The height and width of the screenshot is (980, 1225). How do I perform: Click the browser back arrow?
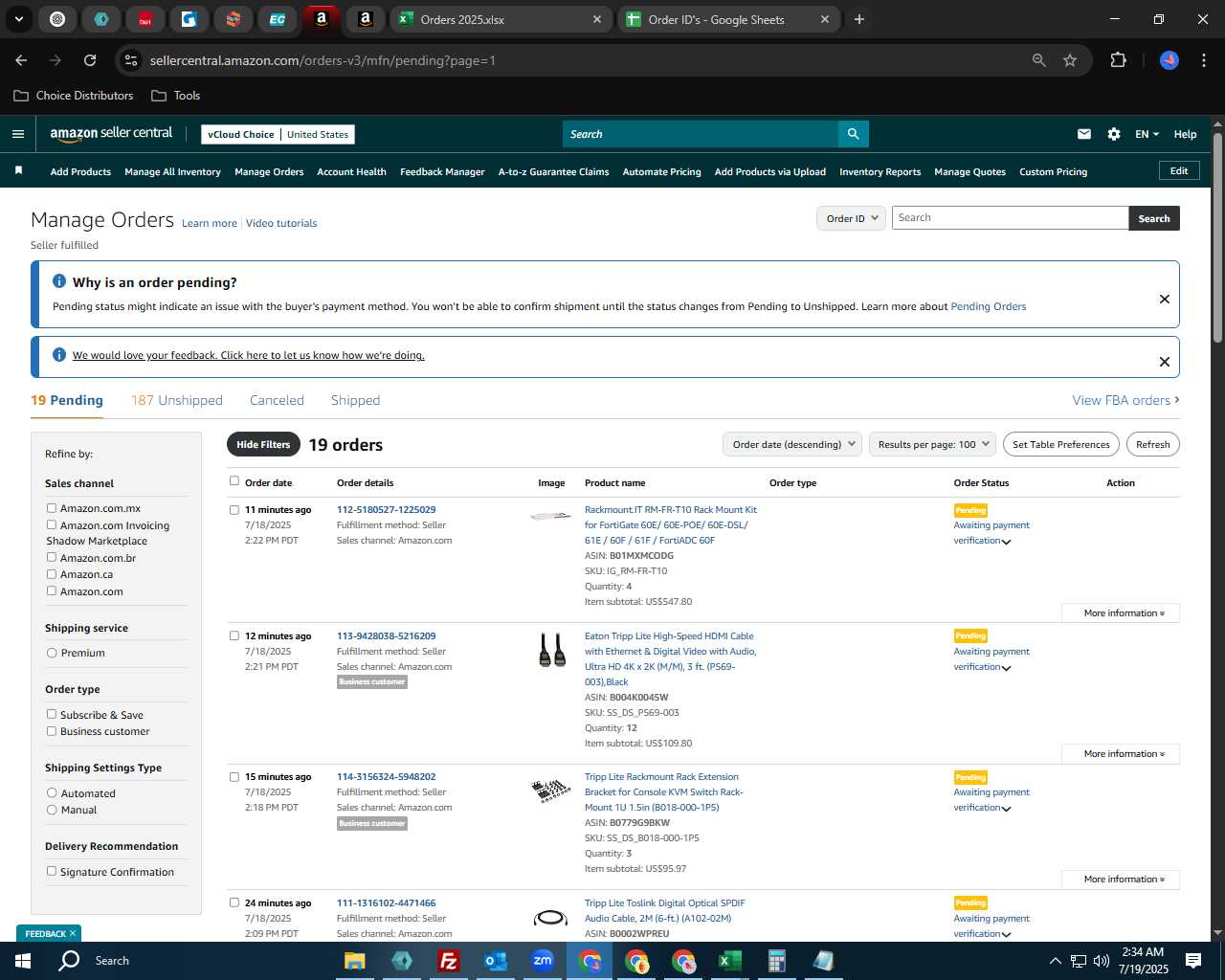21,60
